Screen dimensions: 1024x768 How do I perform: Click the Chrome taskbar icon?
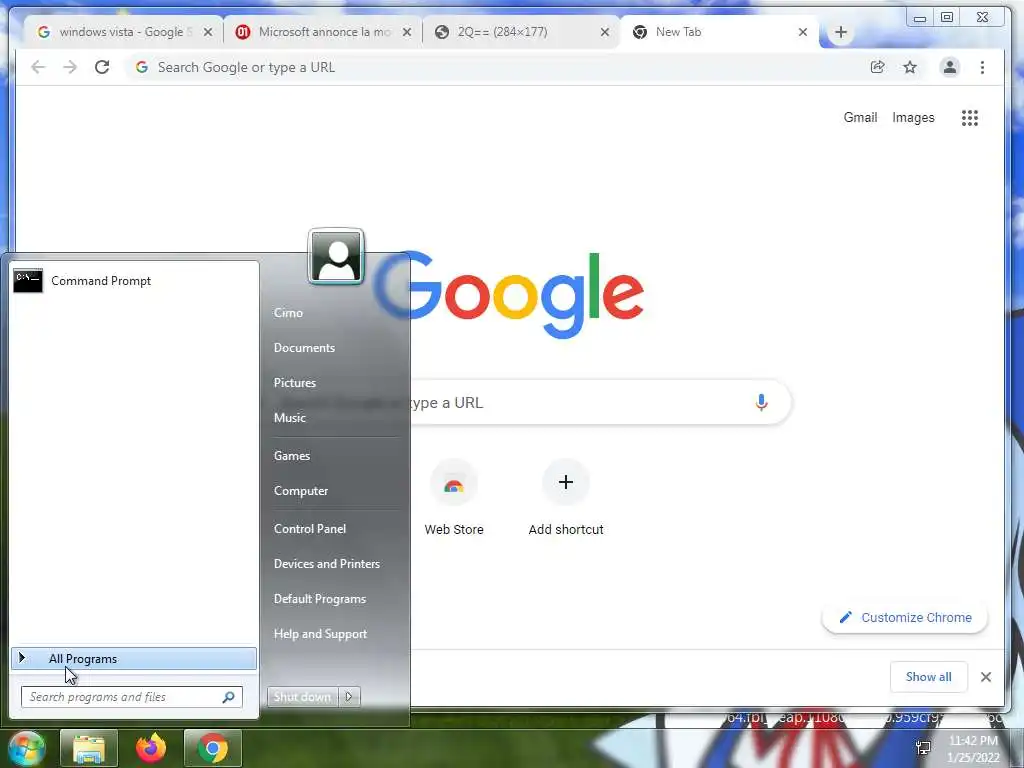point(213,748)
